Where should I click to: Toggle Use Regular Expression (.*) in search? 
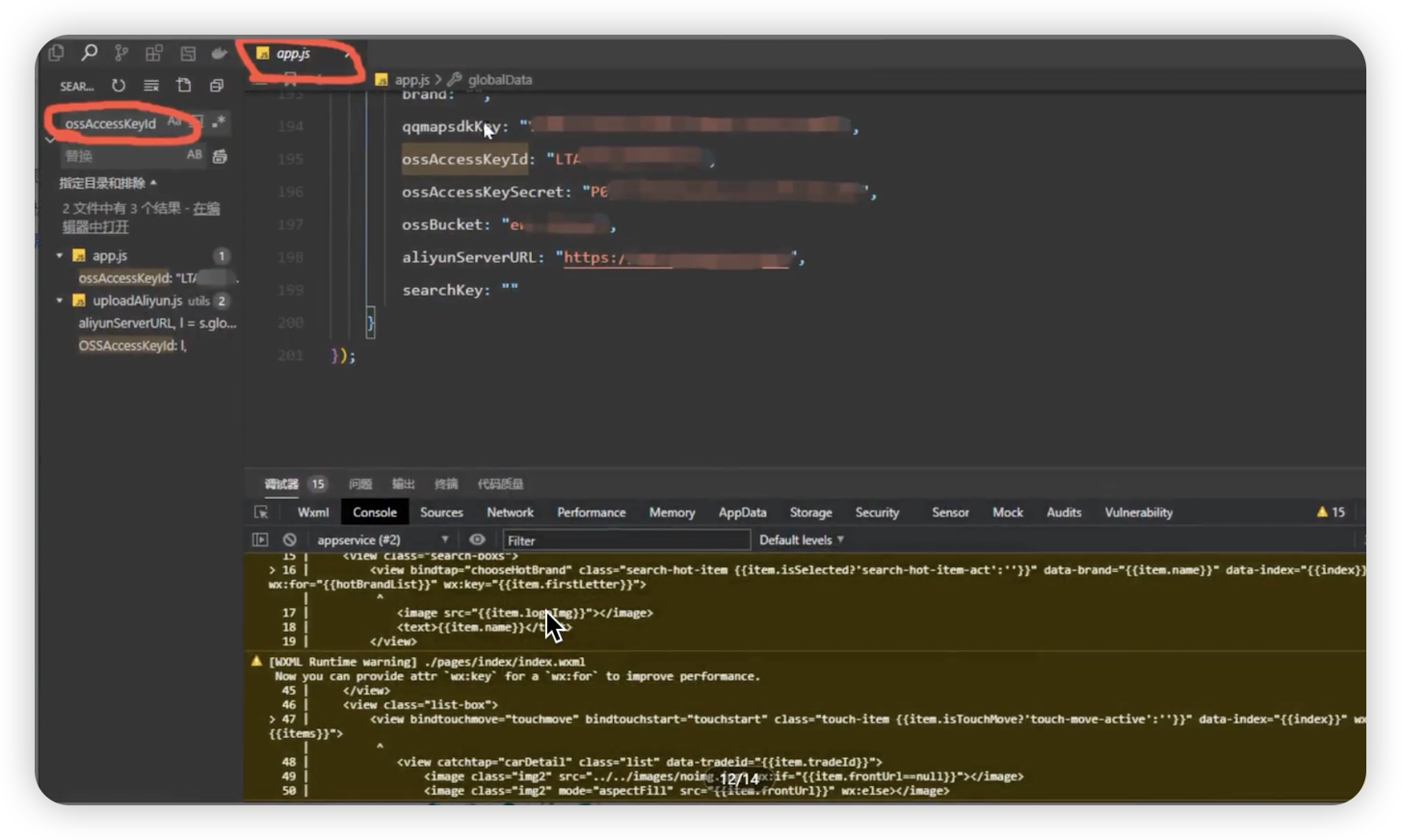(219, 121)
